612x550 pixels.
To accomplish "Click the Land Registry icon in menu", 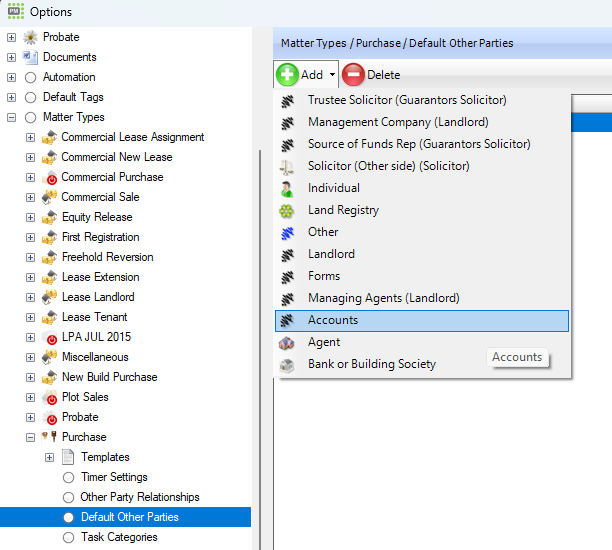I will point(287,210).
